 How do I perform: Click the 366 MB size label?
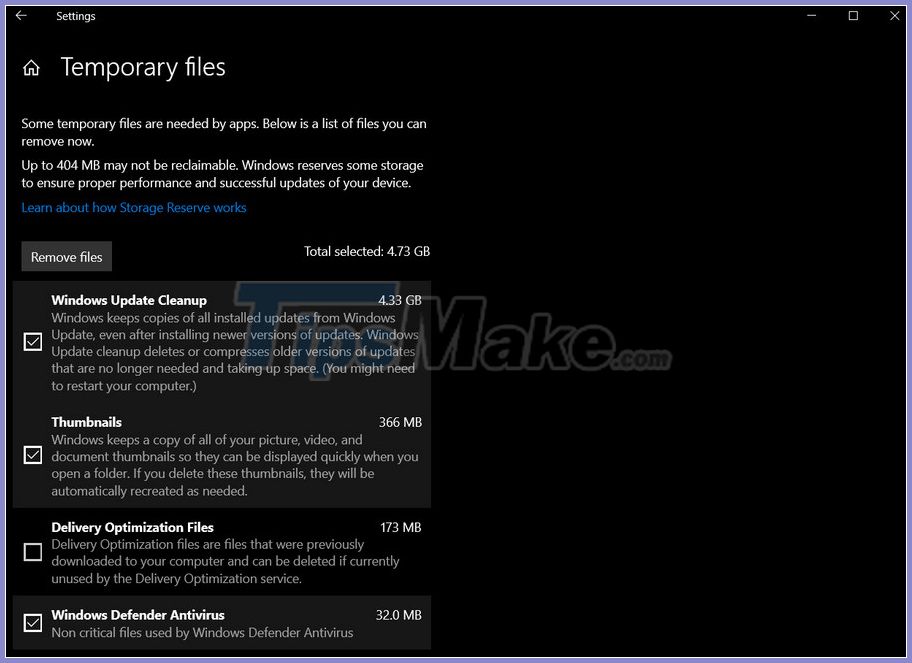[x=400, y=422]
